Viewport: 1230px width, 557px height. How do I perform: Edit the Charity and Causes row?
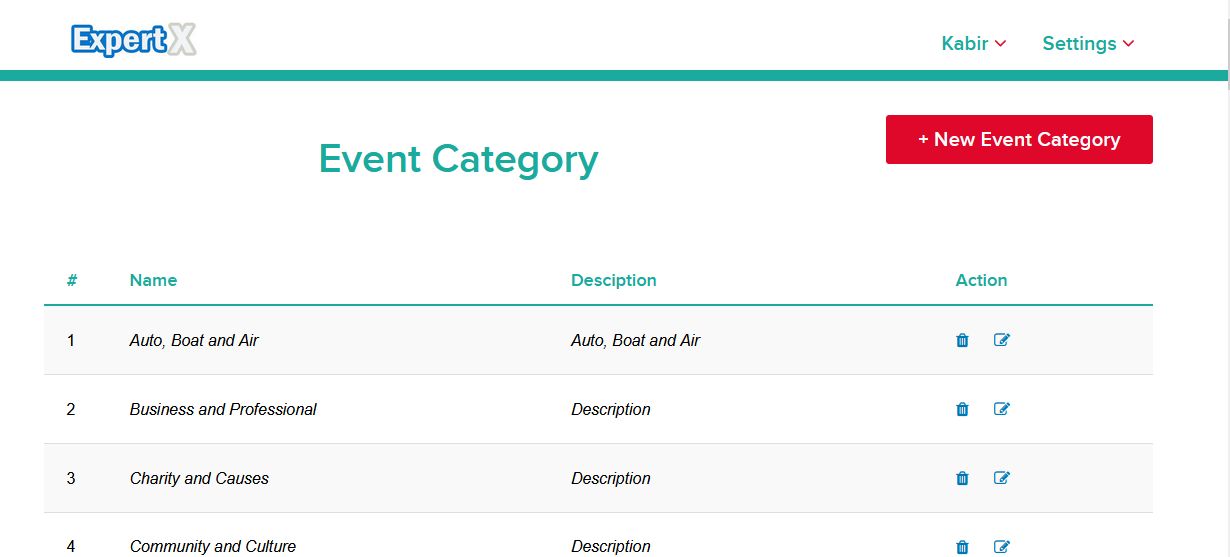tap(1002, 478)
